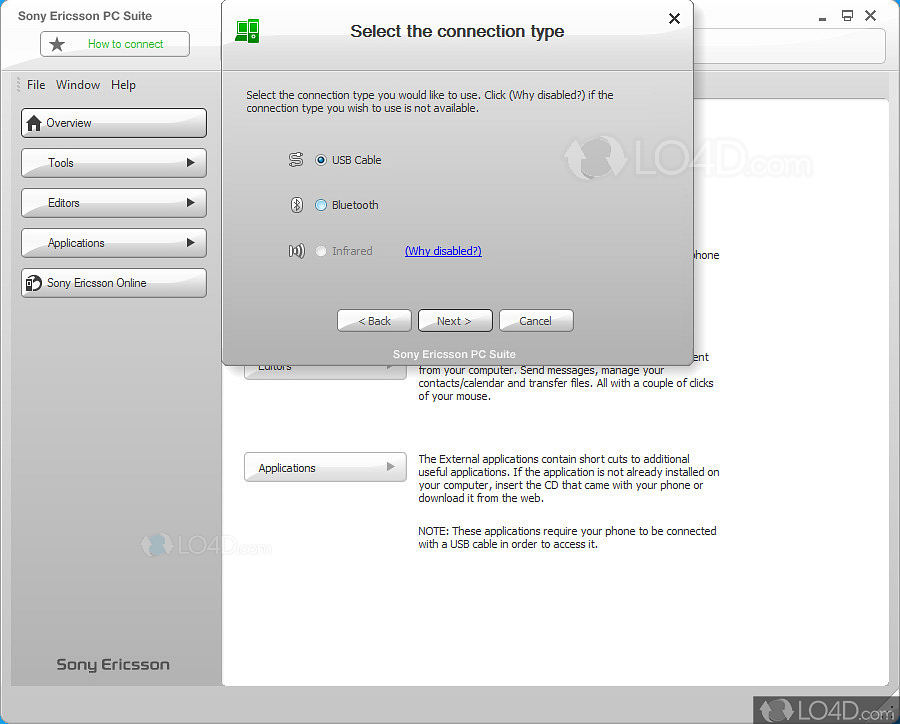This screenshot has height=724, width=900.
Task: Close the Sony Ericsson PC Suite window
Action: pyautogui.click(x=871, y=16)
